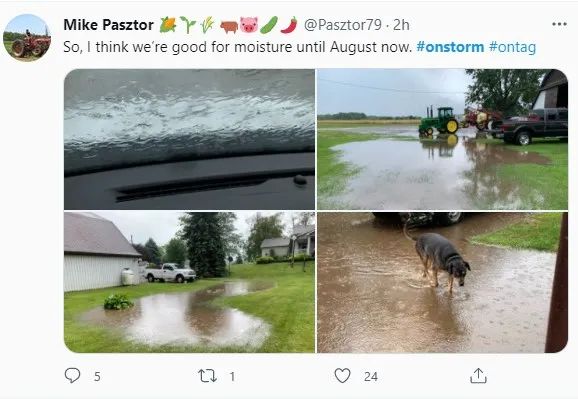Open the #onstorm hashtag

(x=450, y=47)
